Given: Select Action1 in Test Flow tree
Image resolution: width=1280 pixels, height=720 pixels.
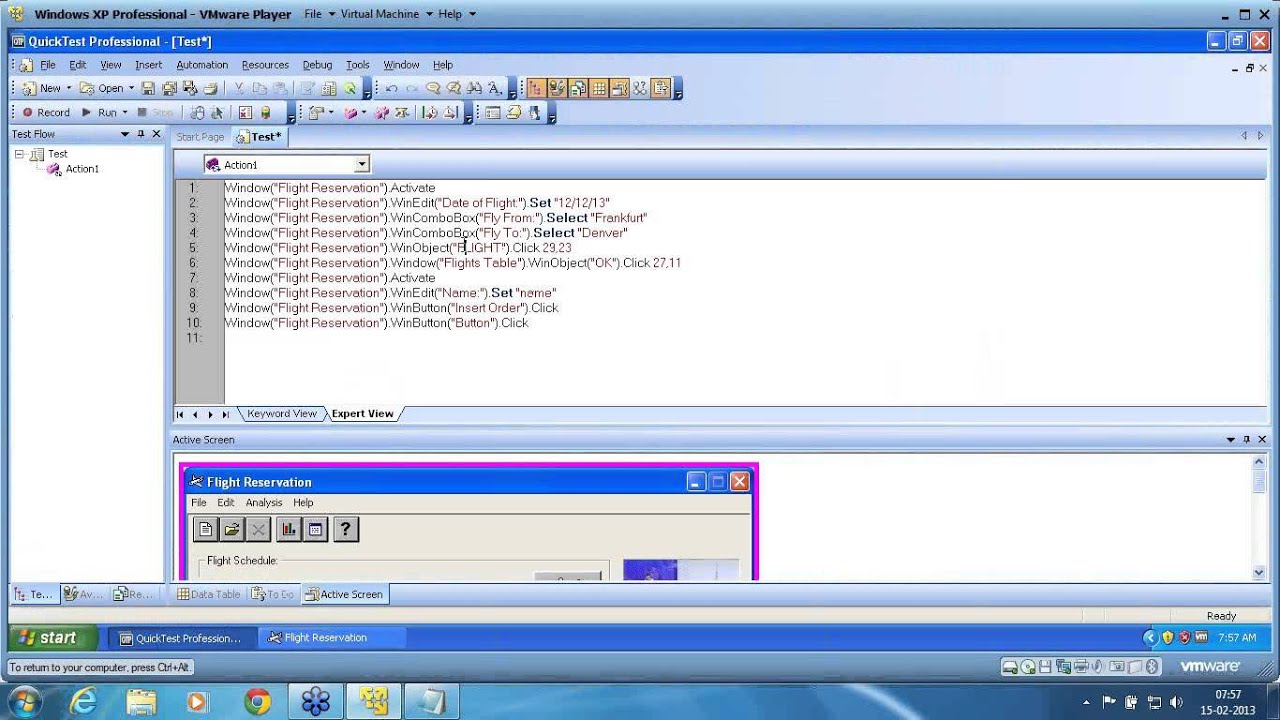Looking at the screenshot, I should tap(82, 169).
